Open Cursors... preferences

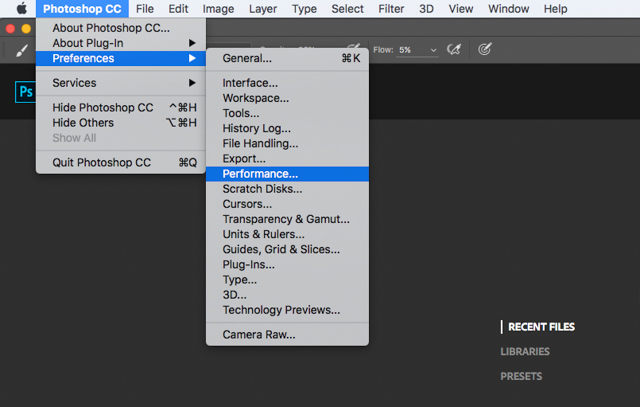tap(287, 204)
